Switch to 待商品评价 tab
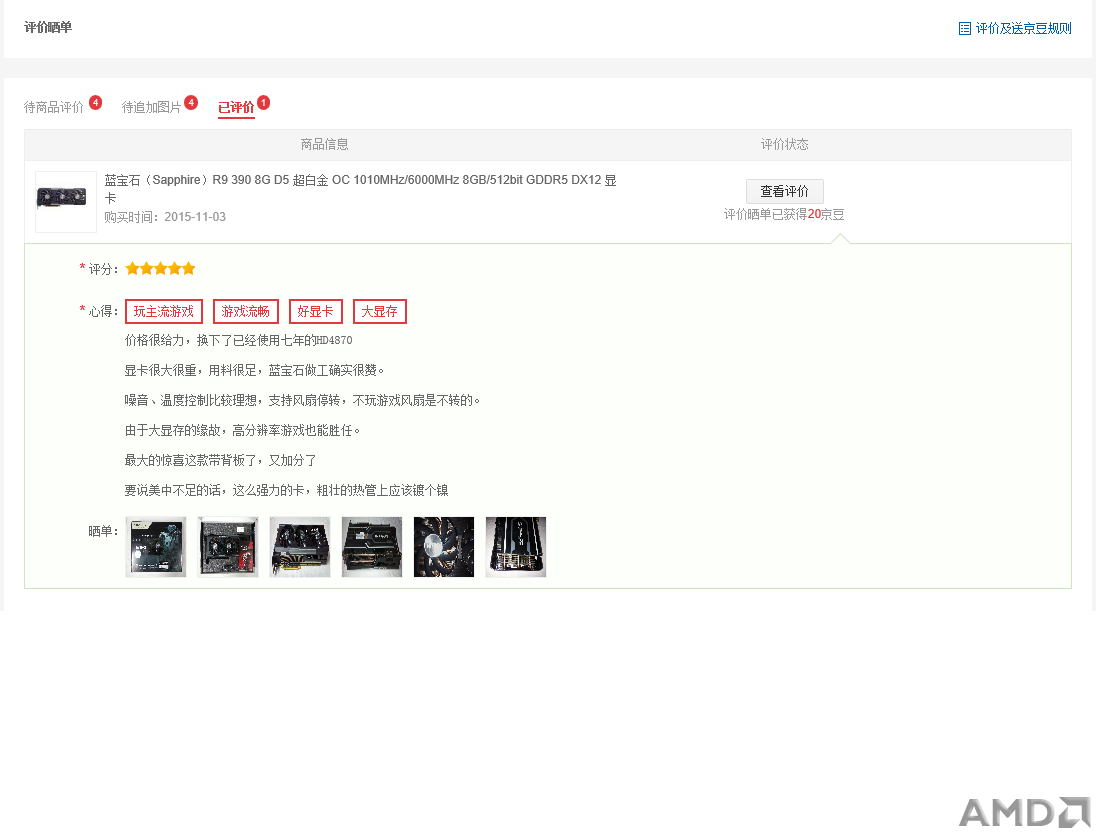1096x833 pixels. point(54,107)
